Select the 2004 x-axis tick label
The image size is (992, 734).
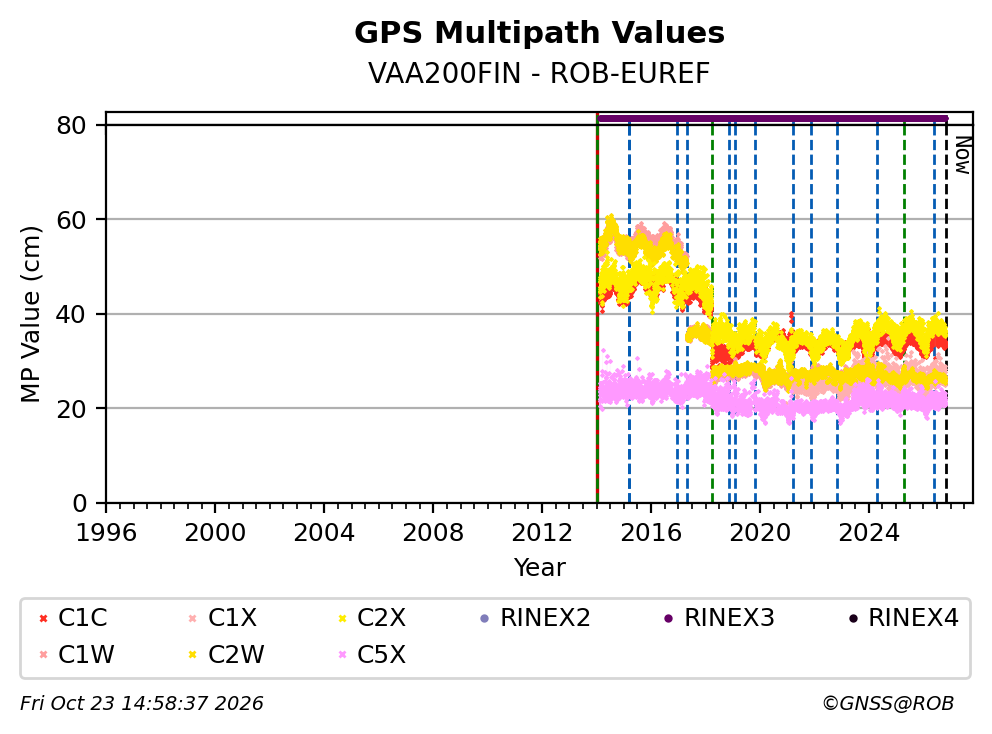[324, 533]
